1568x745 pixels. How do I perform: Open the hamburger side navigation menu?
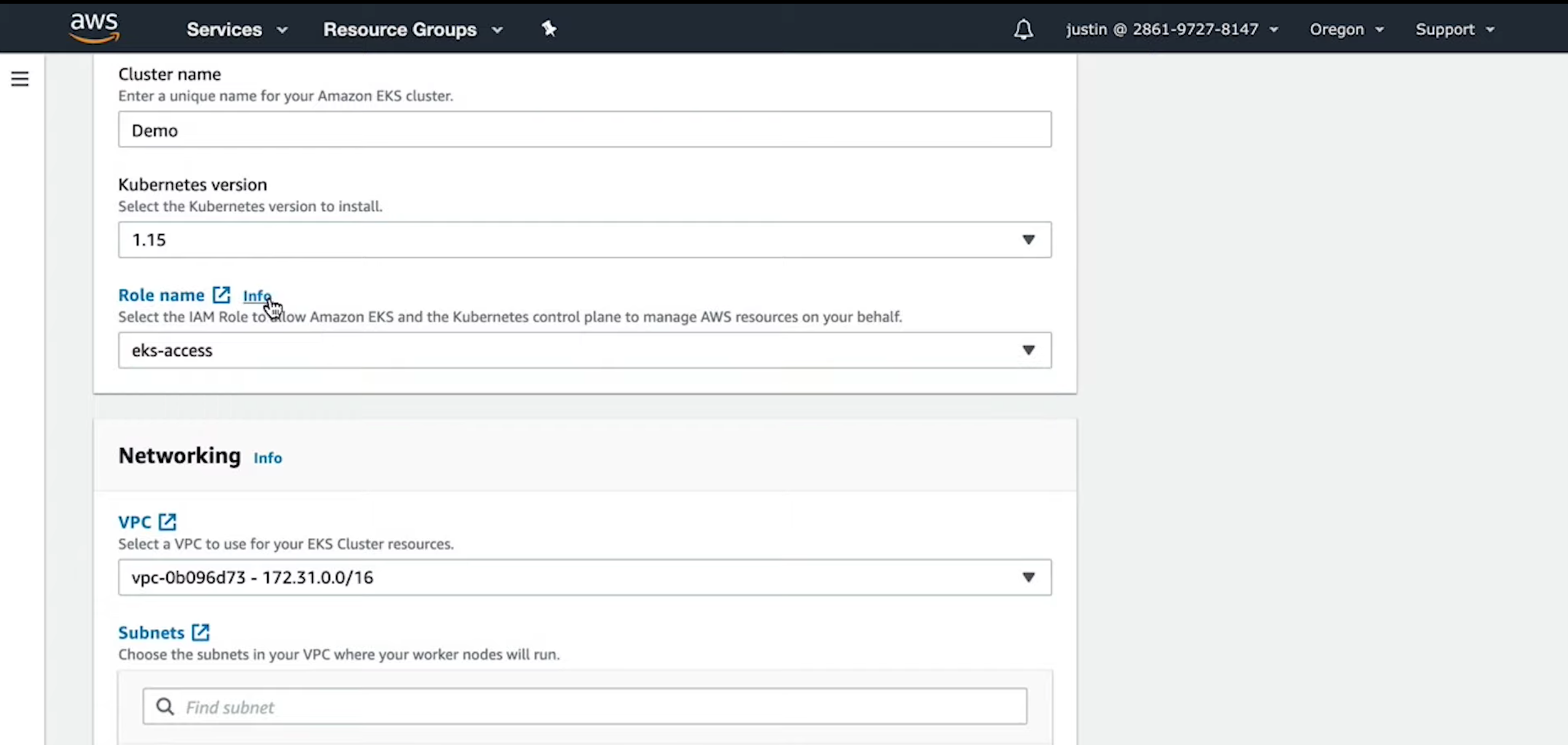point(20,79)
